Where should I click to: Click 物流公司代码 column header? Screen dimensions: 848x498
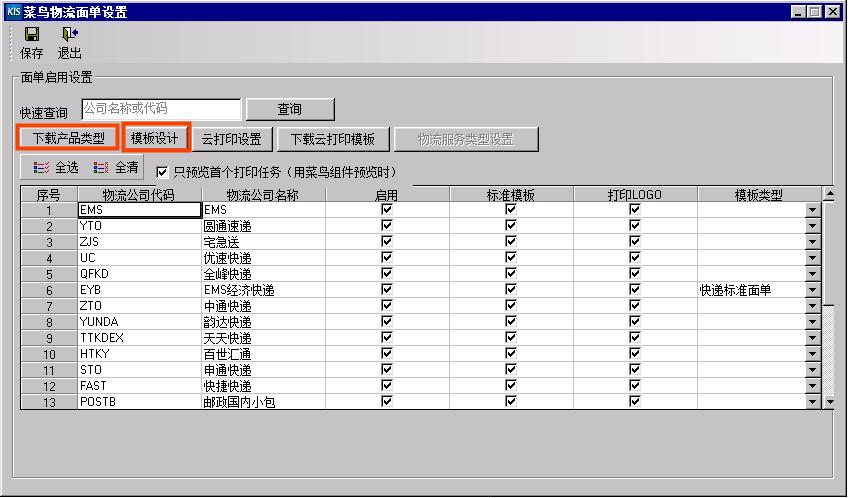pyautogui.click(x=140, y=195)
